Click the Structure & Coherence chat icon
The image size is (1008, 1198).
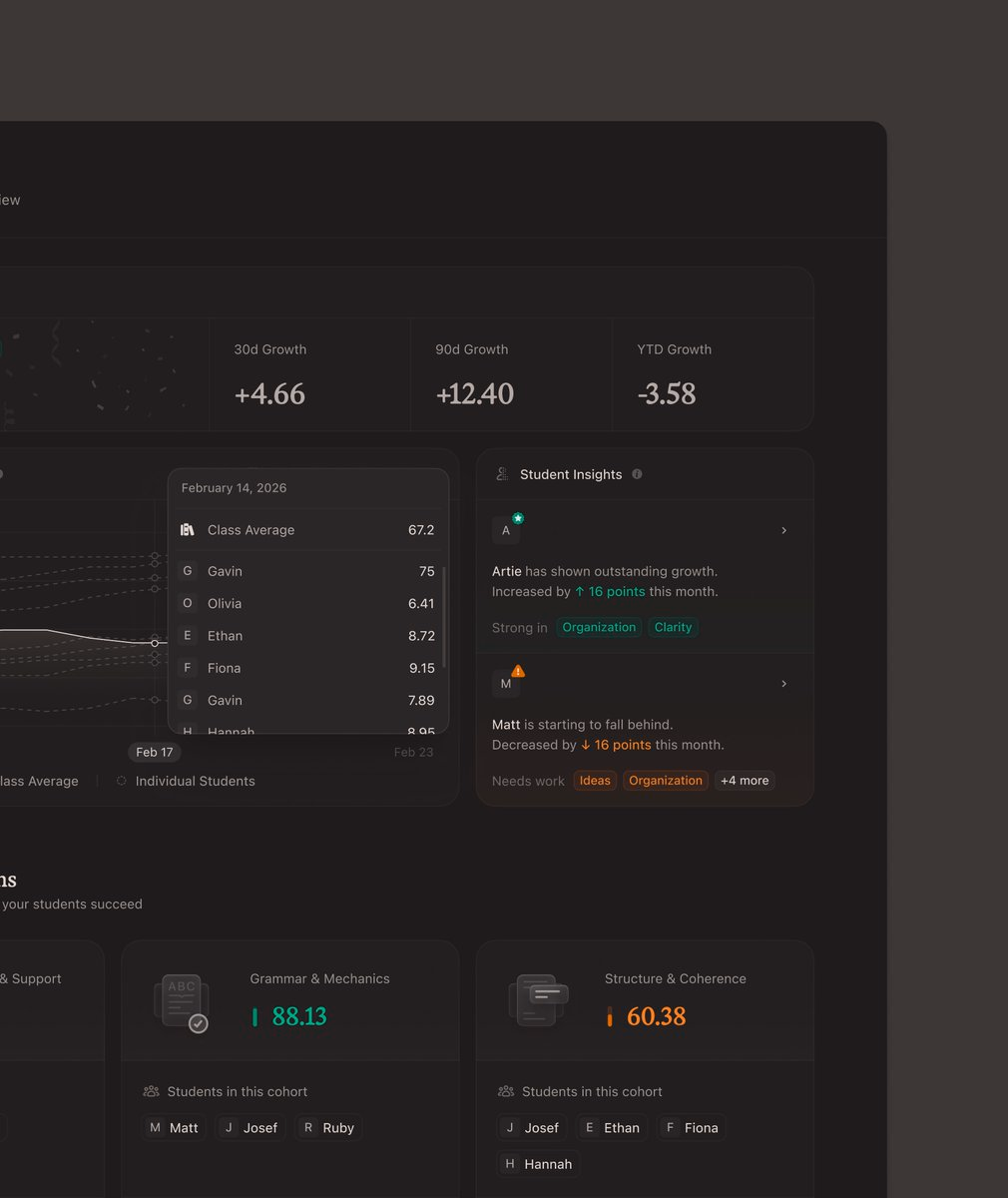tap(538, 999)
